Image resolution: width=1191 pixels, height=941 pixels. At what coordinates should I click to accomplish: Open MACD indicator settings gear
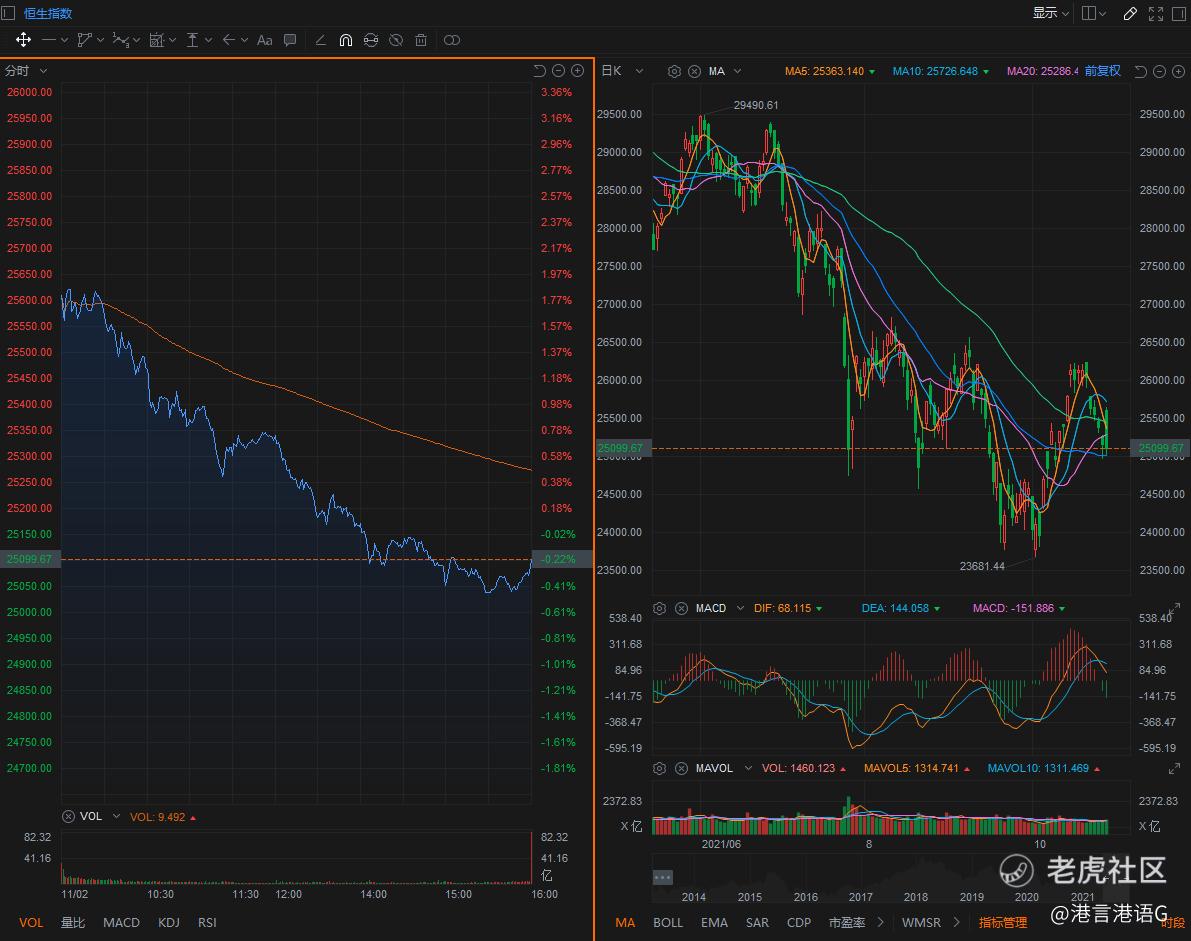pyautogui.click(x=659, y=608)
